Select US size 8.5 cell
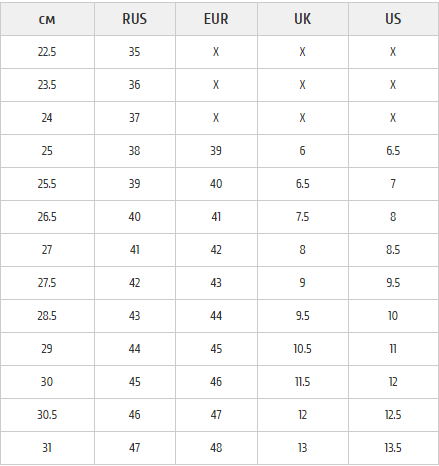 pyautogui.click(x=393, y=250)
